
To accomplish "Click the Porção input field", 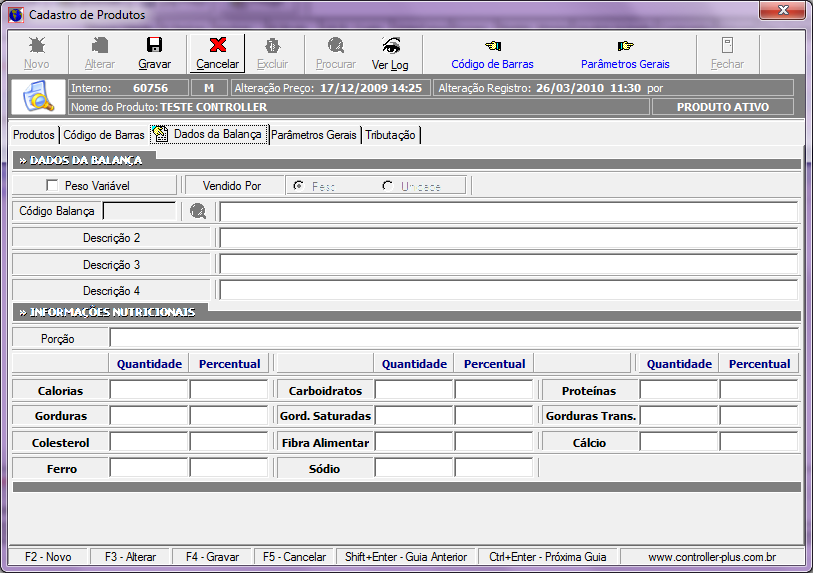I will tap(454, 338).
